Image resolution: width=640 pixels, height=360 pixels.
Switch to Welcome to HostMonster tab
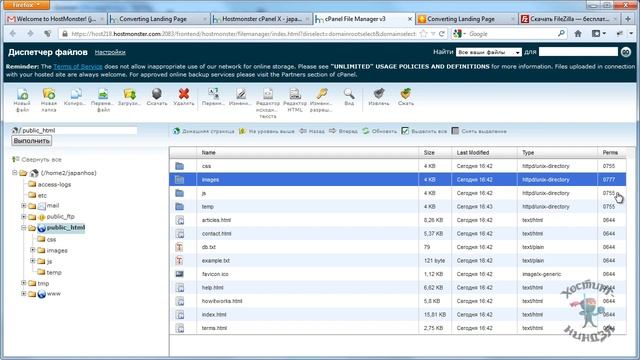coord(56,19)
